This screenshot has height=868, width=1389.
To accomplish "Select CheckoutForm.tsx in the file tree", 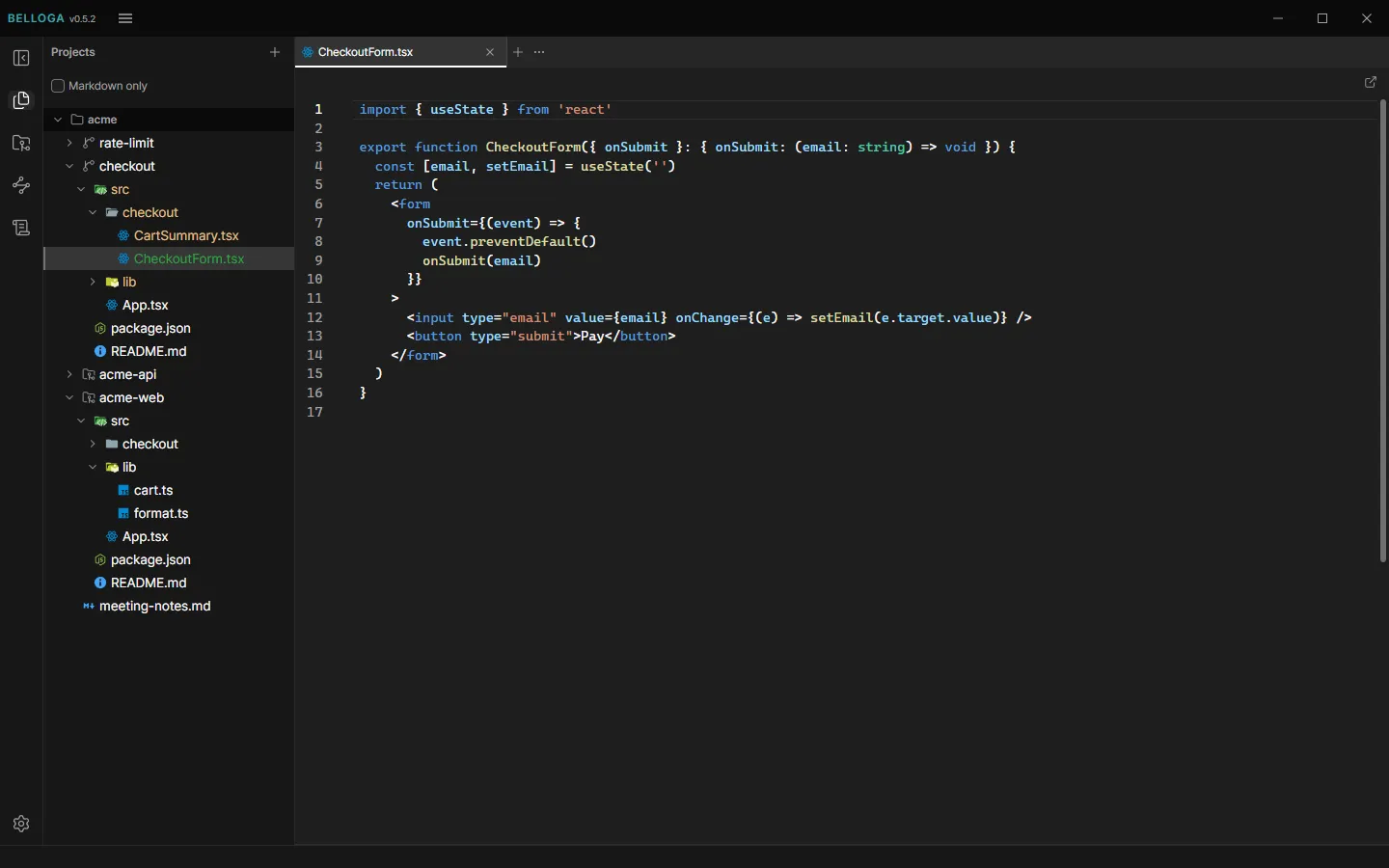I will click(169, 258).
